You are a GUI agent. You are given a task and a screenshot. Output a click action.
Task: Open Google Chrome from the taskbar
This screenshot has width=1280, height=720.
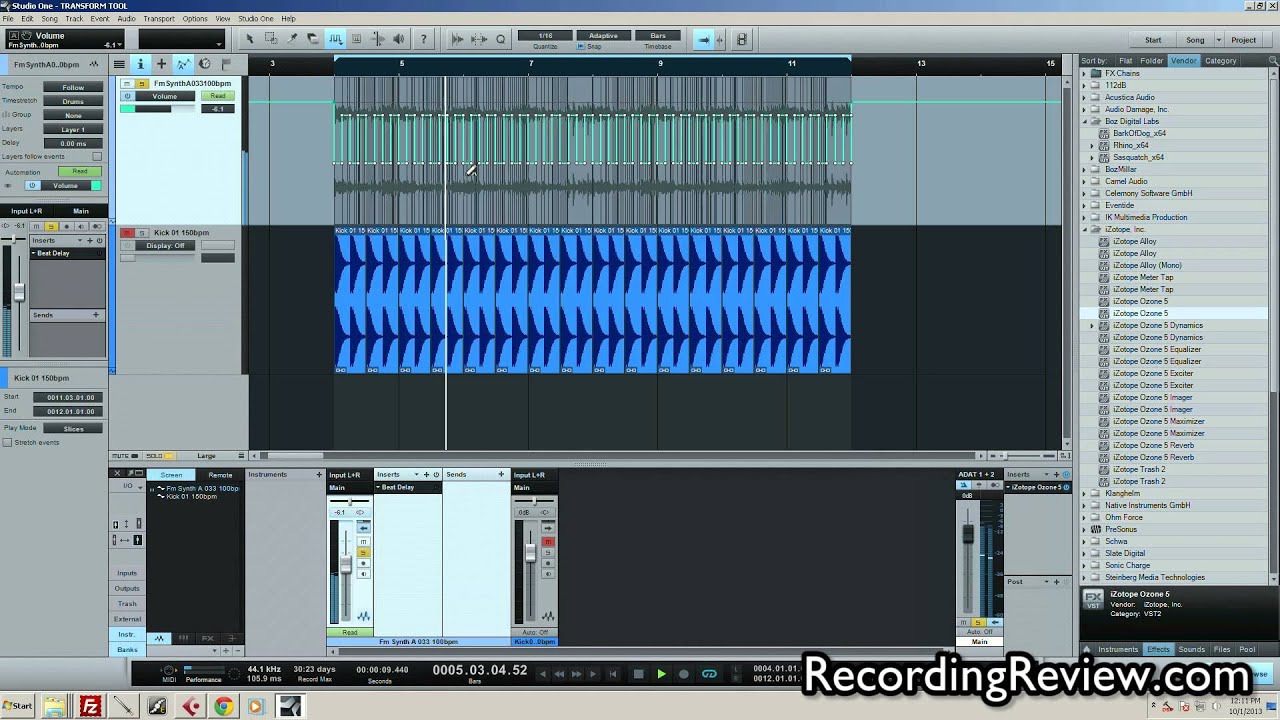(223, 706)
